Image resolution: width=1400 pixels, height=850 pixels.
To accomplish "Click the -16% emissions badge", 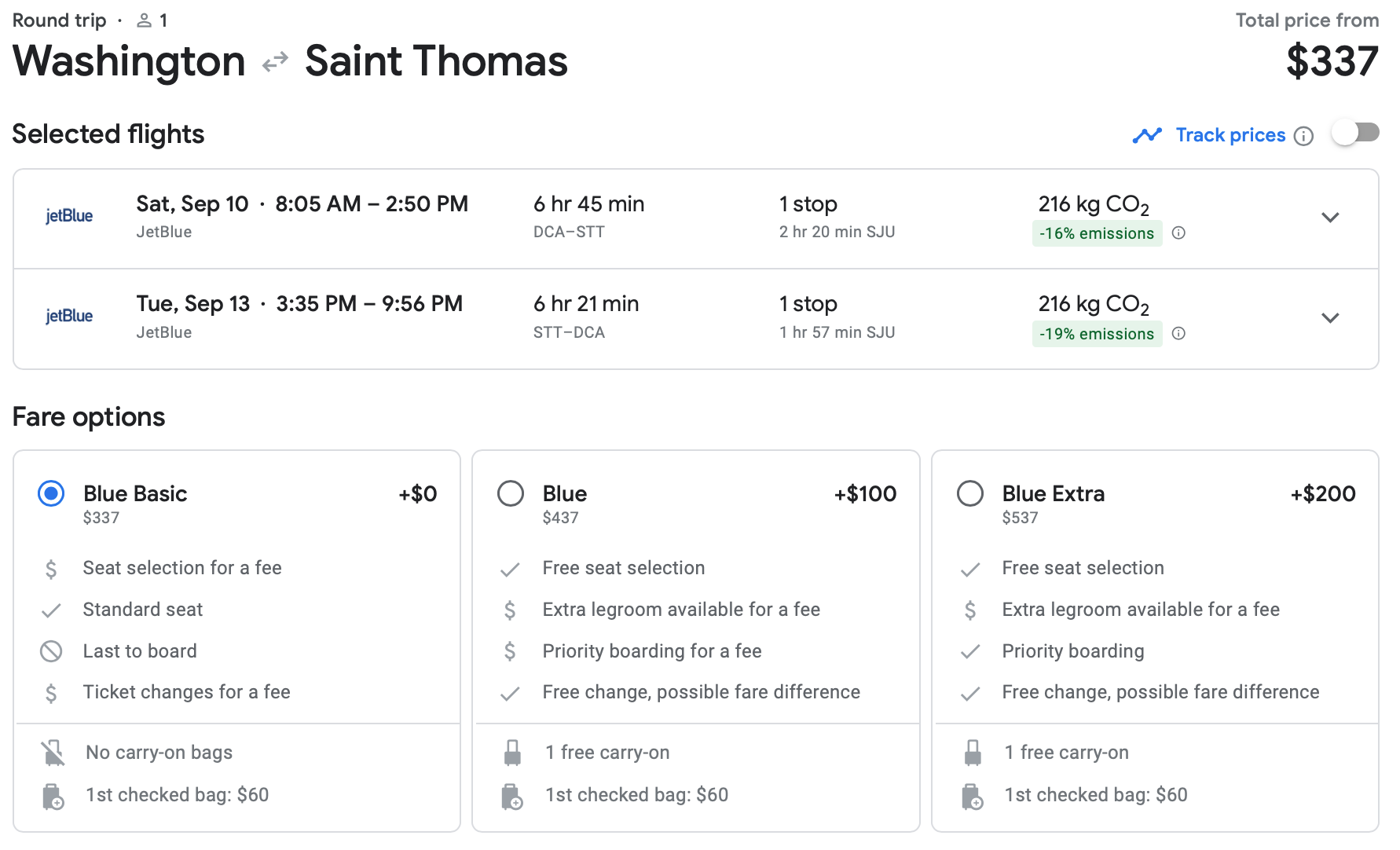I will click(1096, 233).
